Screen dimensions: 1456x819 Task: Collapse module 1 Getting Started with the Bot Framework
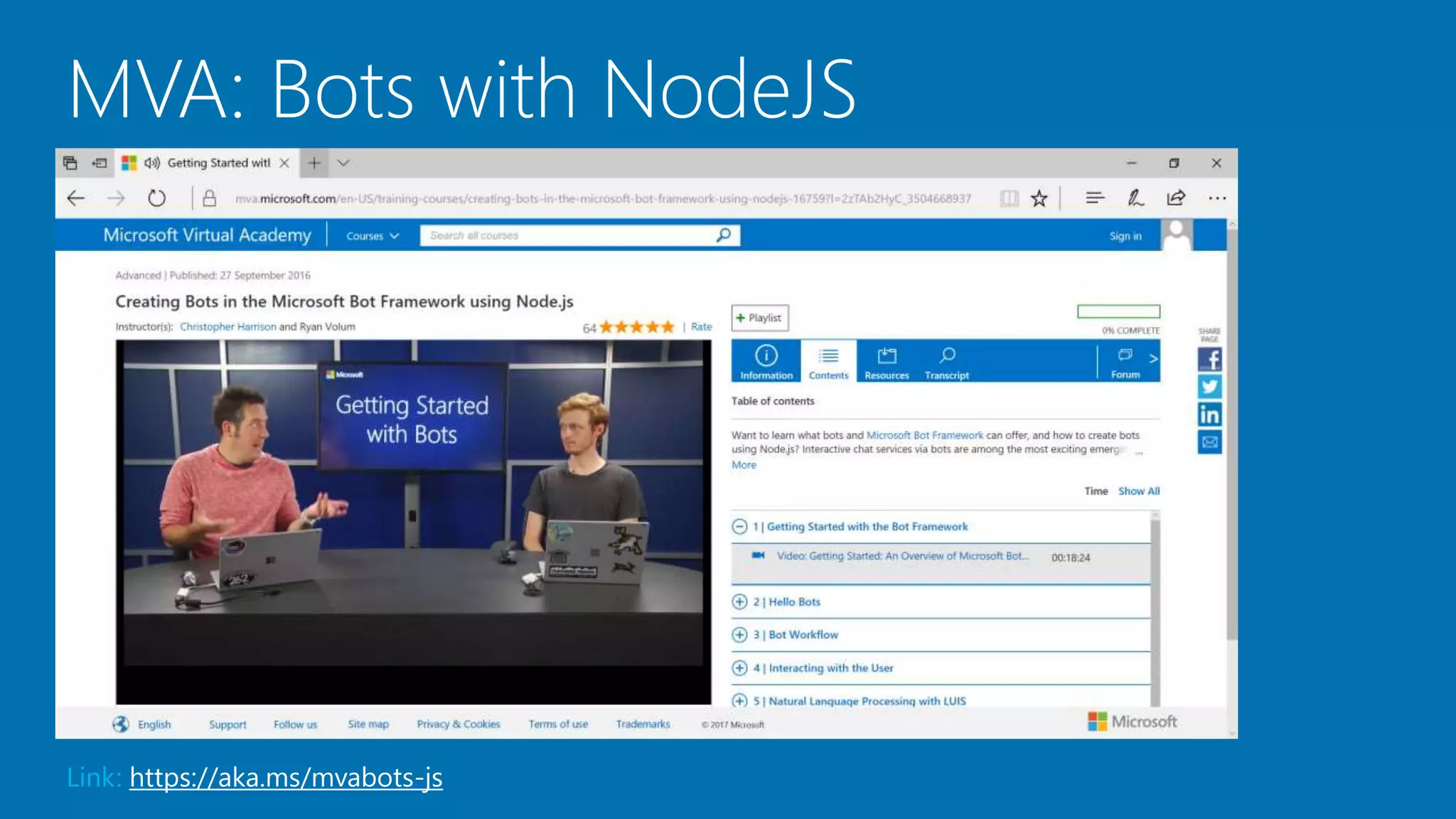[739, 526]
